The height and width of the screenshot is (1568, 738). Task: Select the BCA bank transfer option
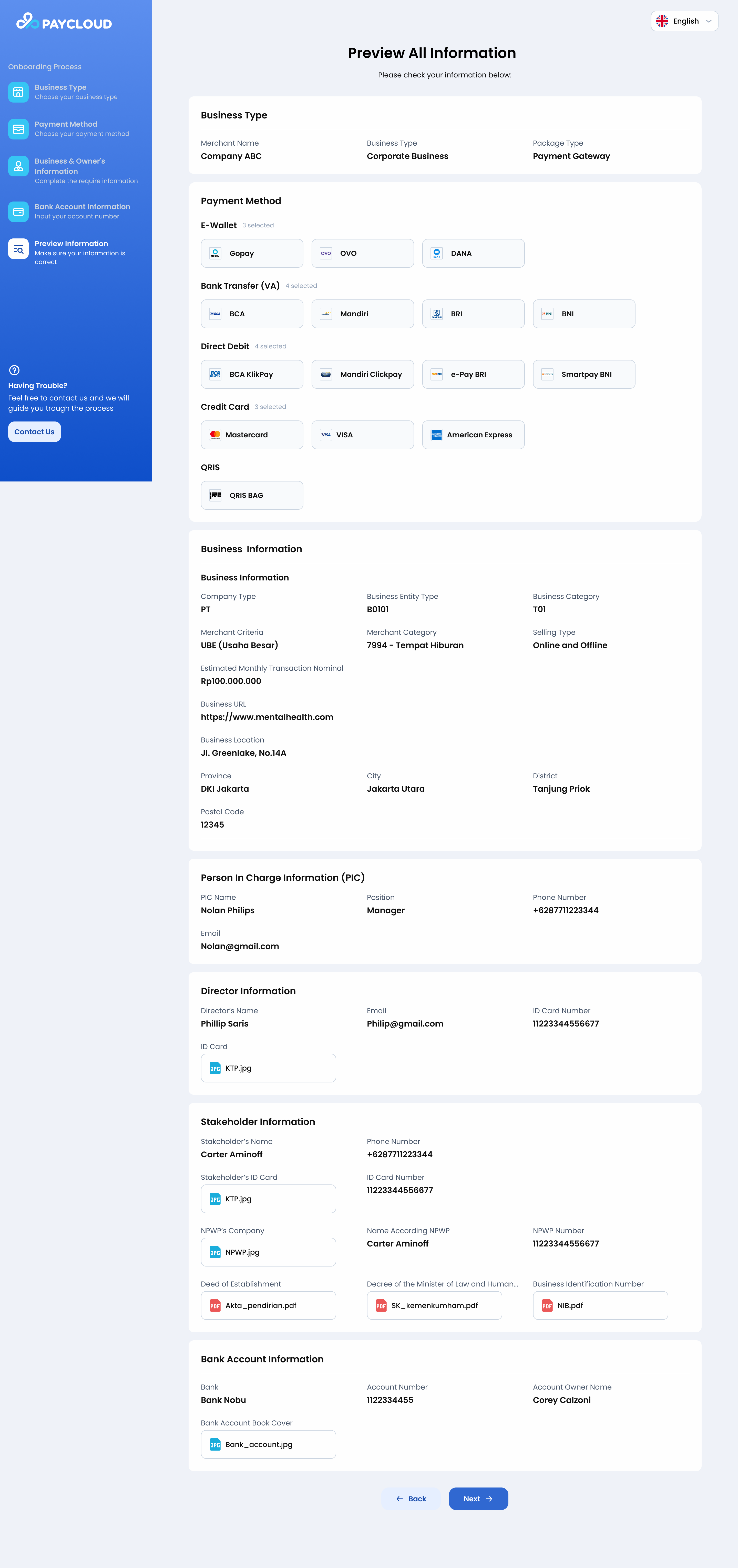(x=251, y=314)
